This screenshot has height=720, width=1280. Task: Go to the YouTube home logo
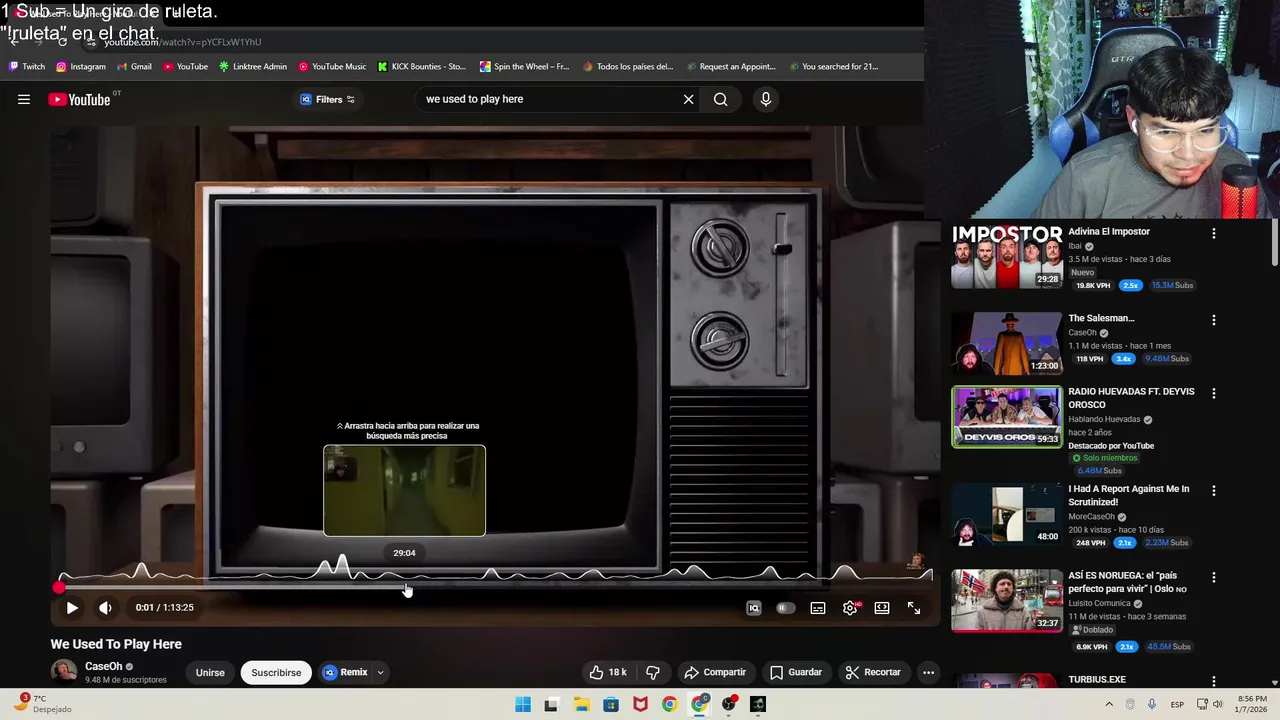[79, 99]
